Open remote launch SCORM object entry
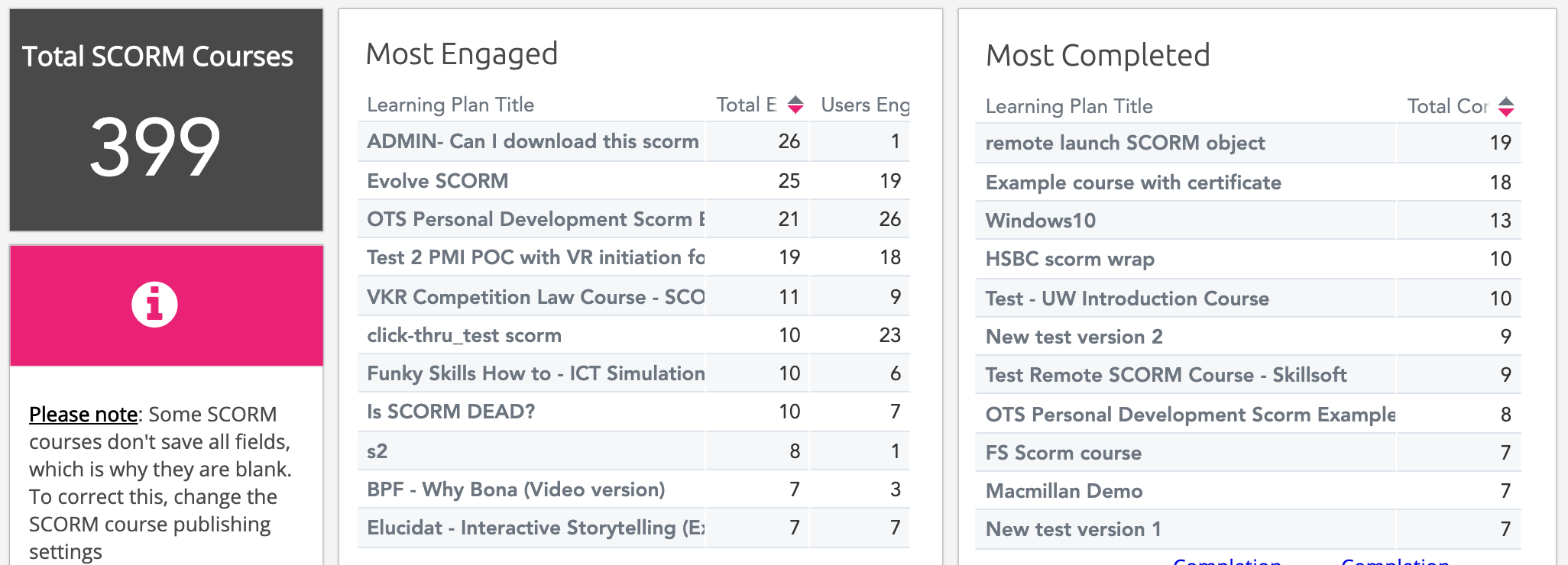Screen dimensions: 1568x565 click(x=1125, y=143)
